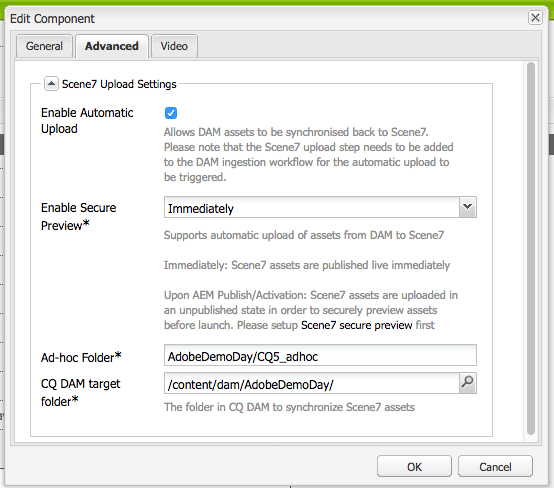Image resolution: width=554 pixels, height=488 pixels.
Task: Browse CQ DAM target folder with magnifier icon
Action: 467,383
